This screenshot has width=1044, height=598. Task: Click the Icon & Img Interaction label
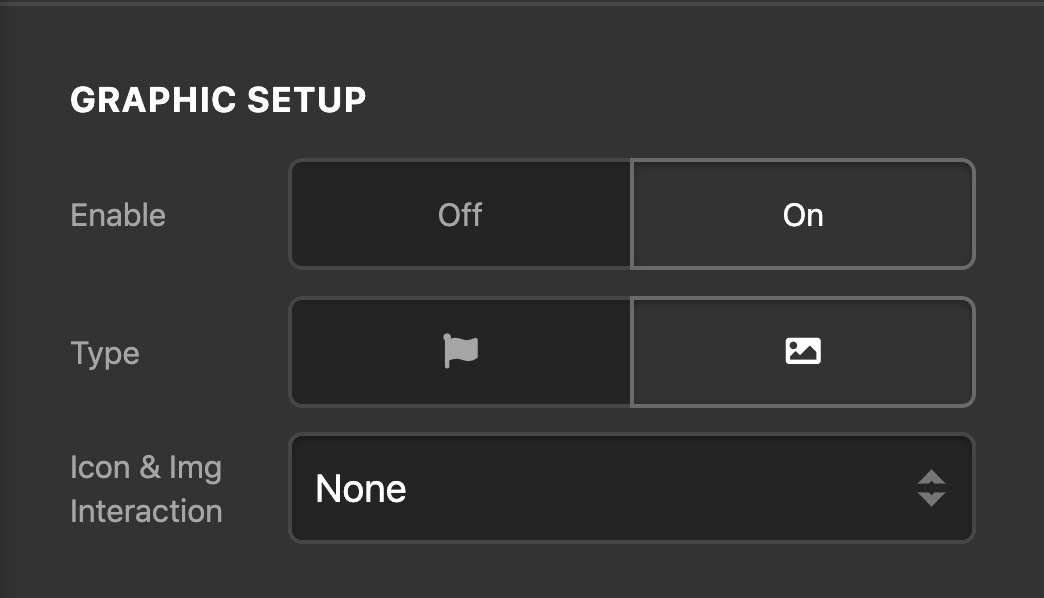coord(146,489)
